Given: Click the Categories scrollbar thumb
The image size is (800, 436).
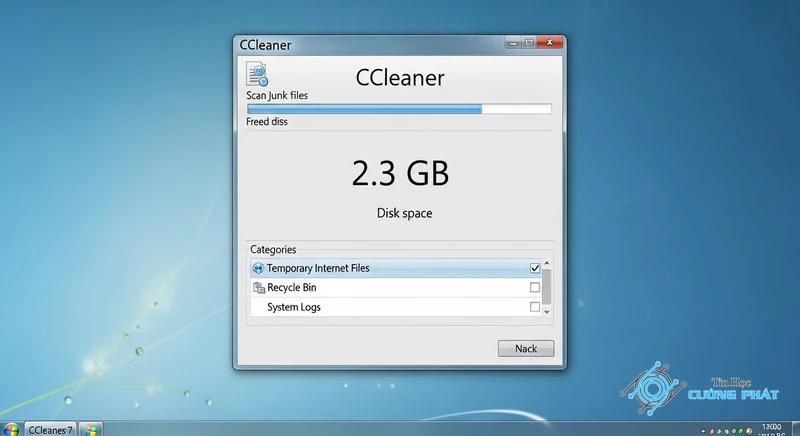Looking at the screenshot, I should click(x=546, y=286).
